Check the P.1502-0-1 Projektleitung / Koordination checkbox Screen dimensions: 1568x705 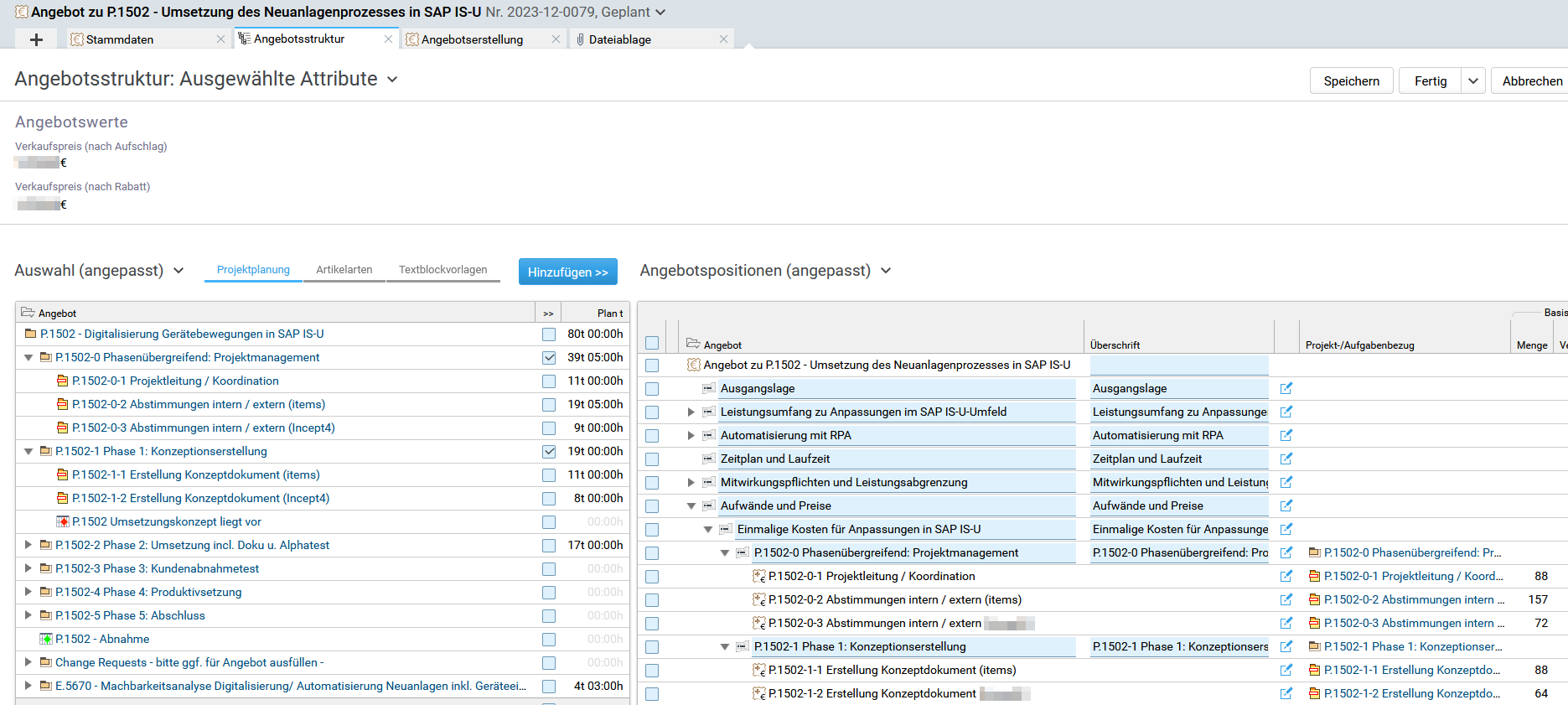pyautogui.click(x=549, y=381)
